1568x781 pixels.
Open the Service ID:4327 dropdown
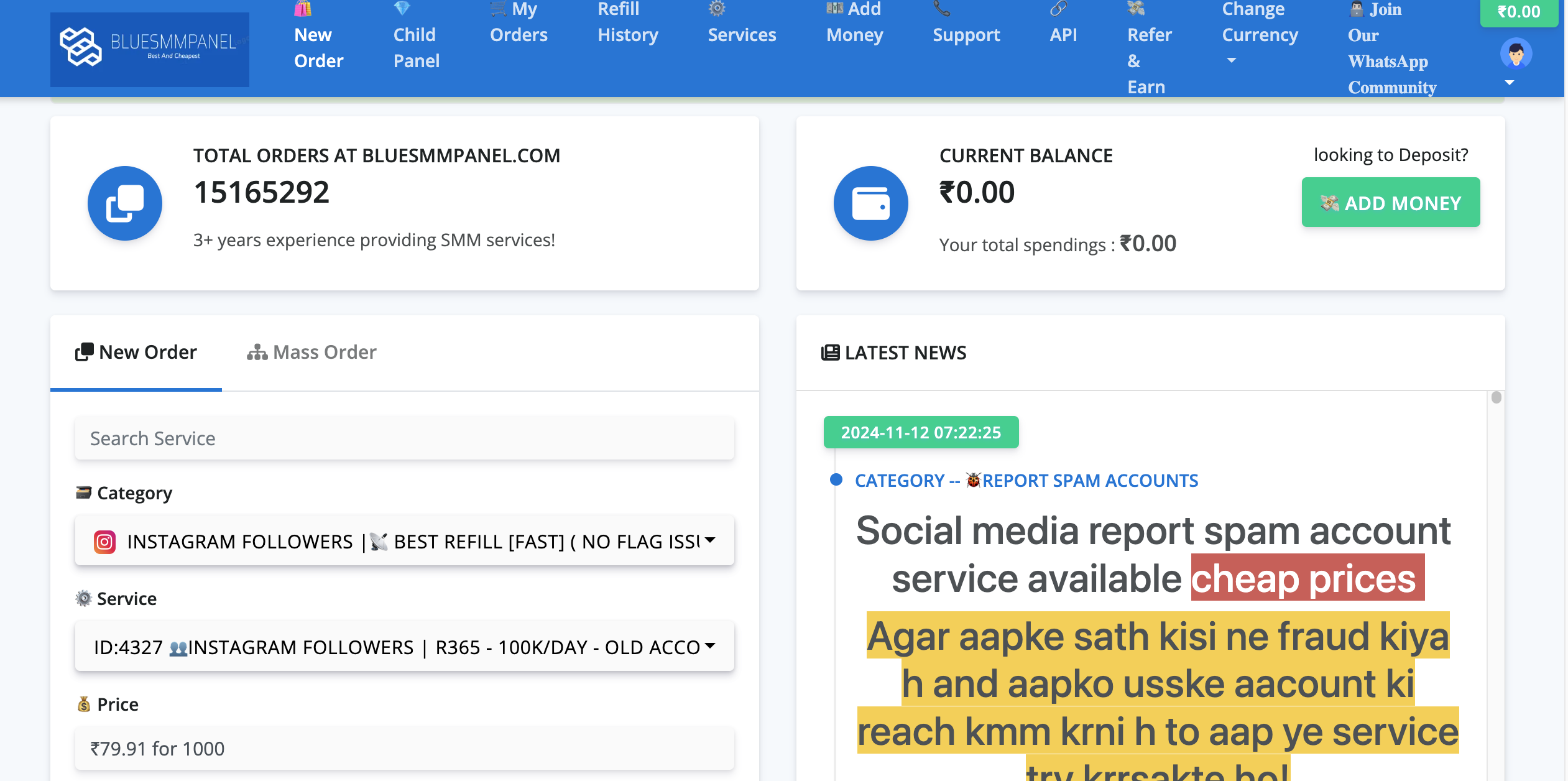click(x=404, y=647)
